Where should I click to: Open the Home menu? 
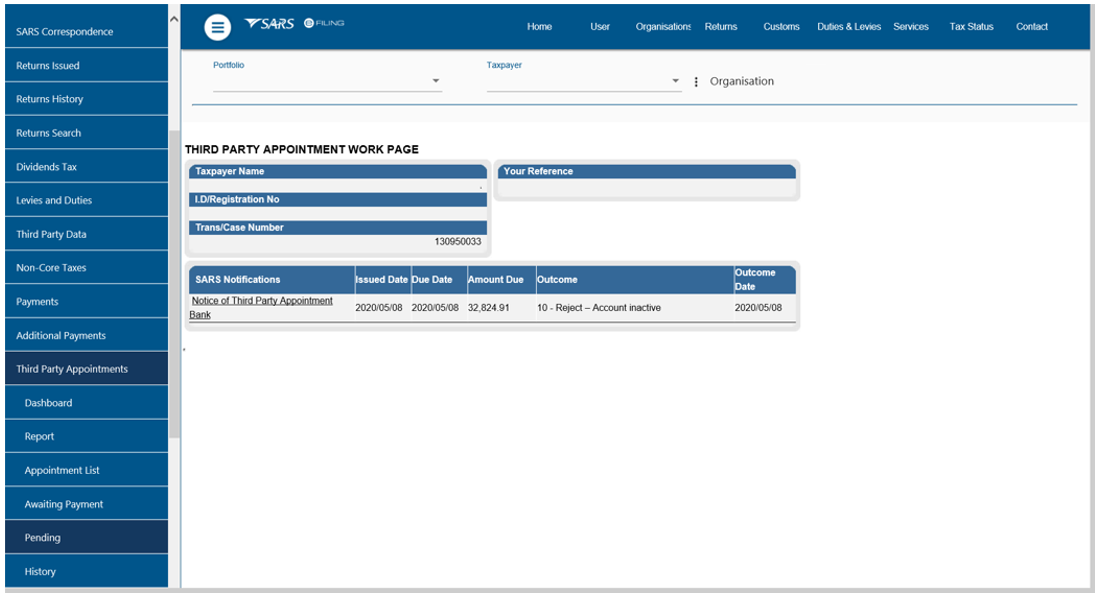click(539, 27)
